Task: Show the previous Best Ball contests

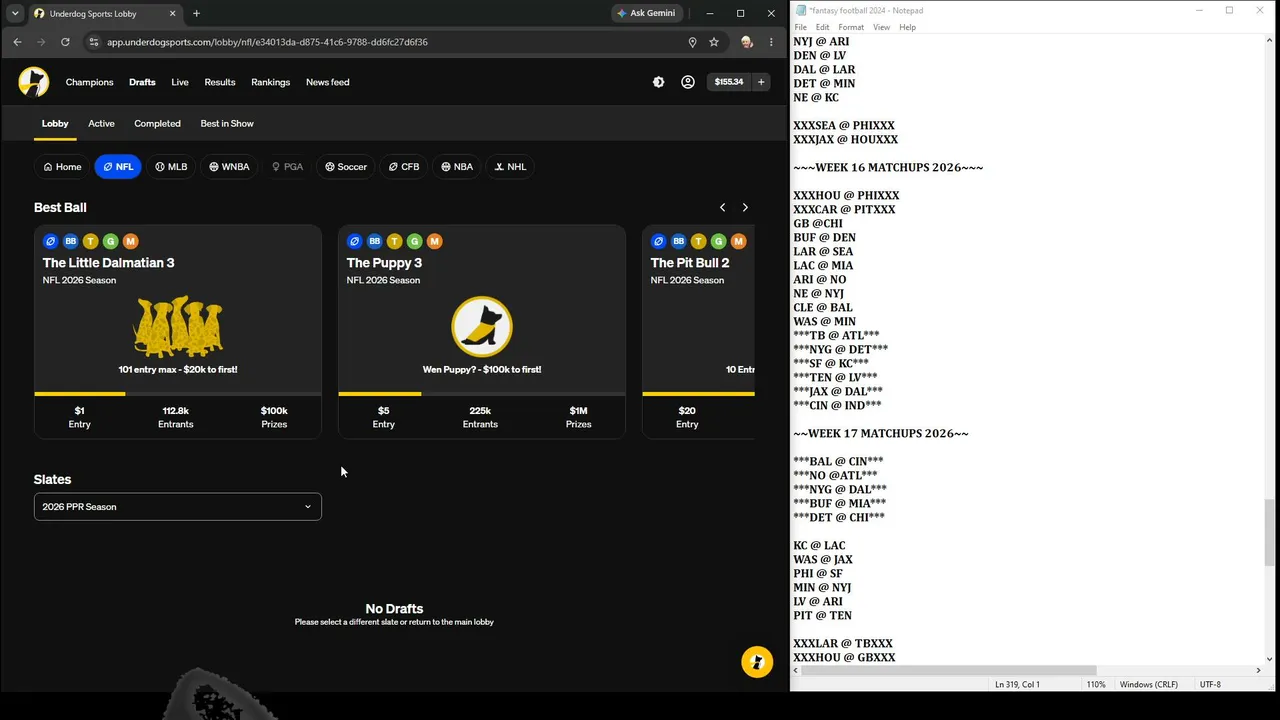Action: (722, 207)
